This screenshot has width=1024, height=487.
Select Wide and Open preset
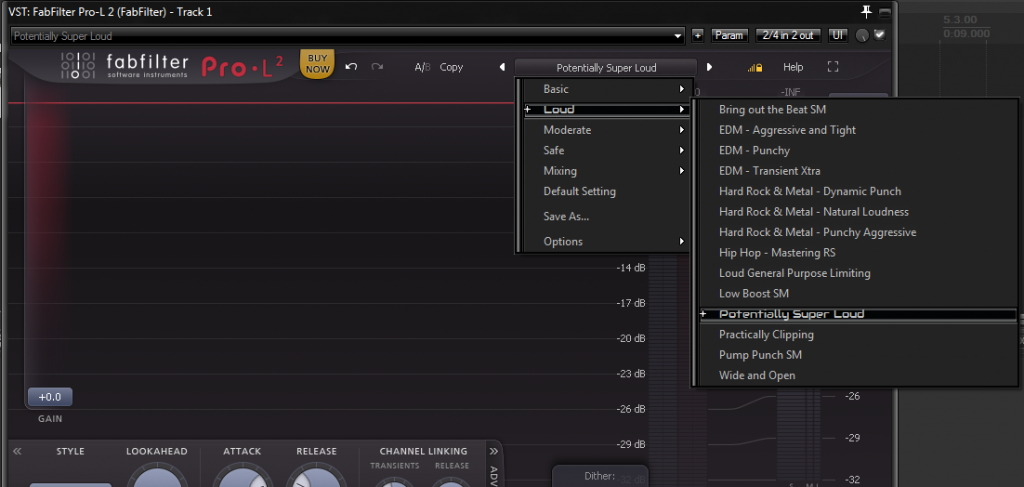857,375
